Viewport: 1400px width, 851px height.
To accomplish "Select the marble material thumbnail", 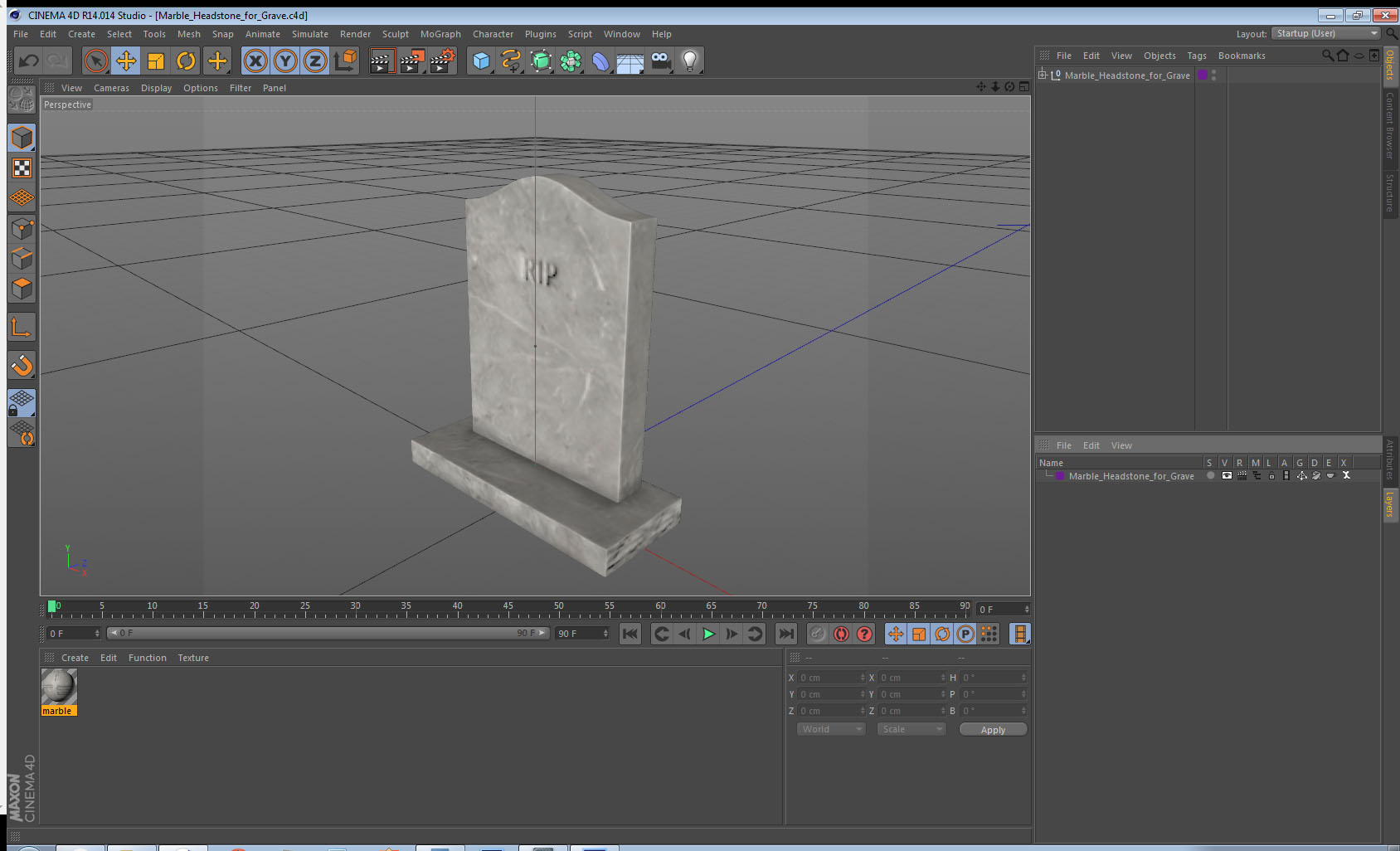I will pos(59,687).
